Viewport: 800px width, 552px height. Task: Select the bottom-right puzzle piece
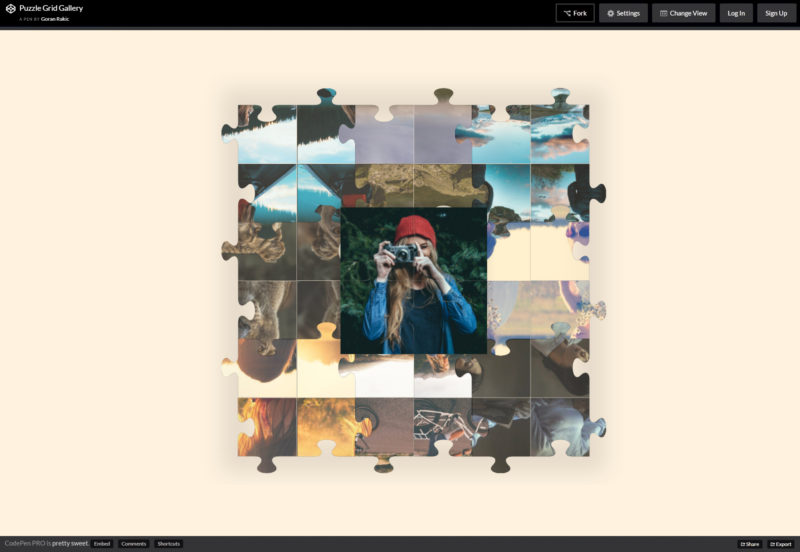tap(560, 427)
